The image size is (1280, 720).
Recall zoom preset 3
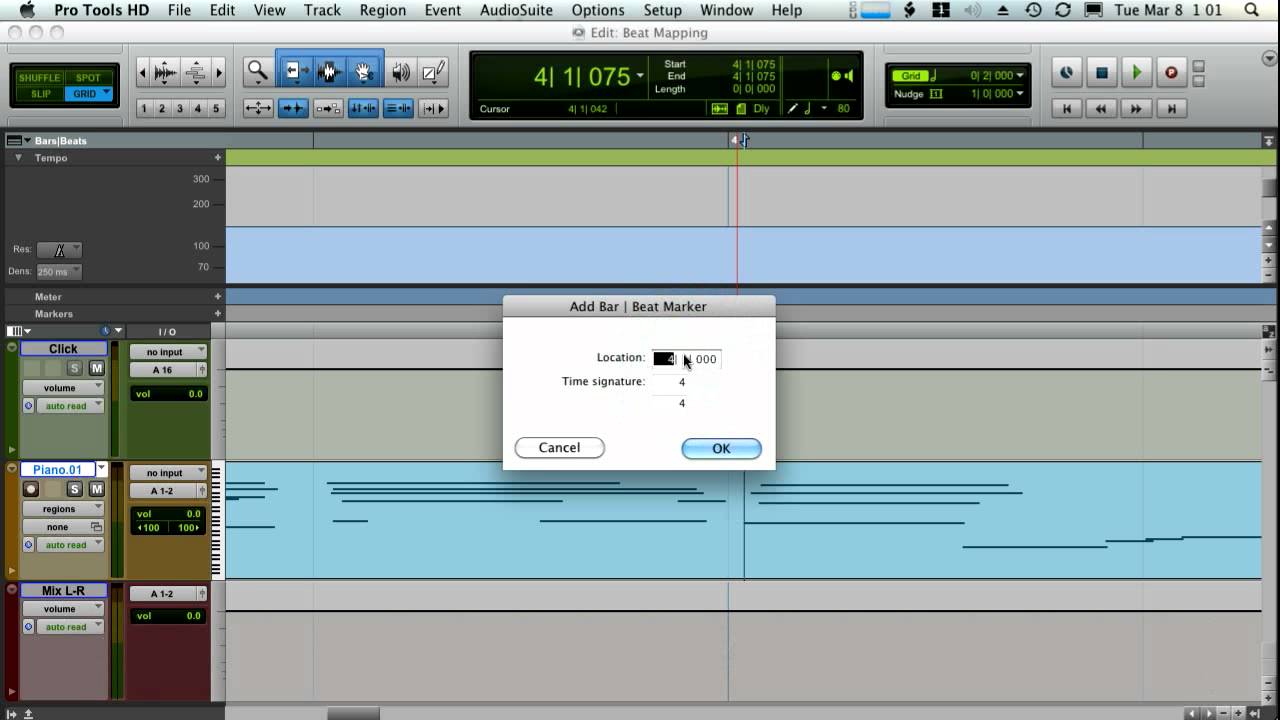180,108
